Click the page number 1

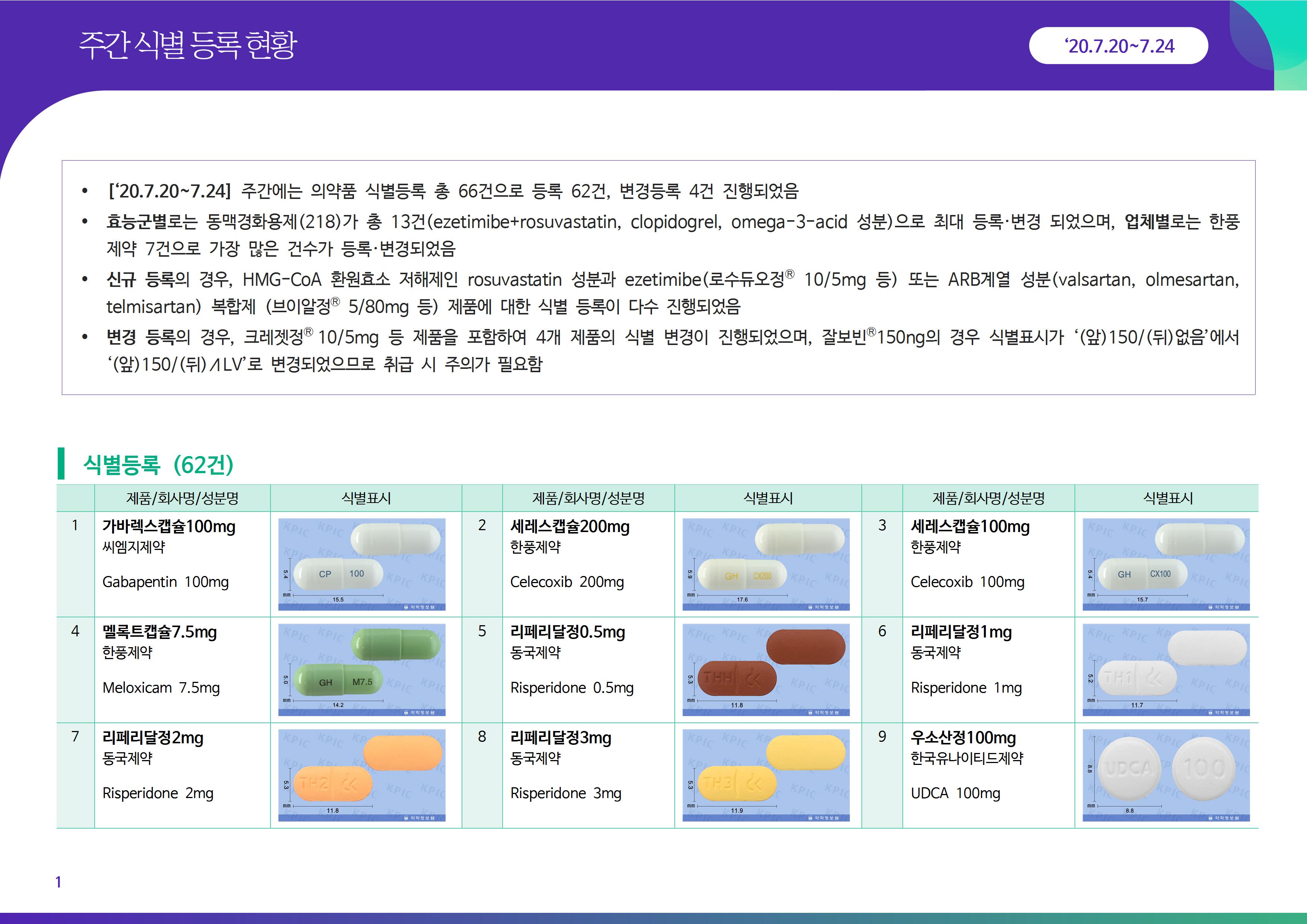[58, 882]
